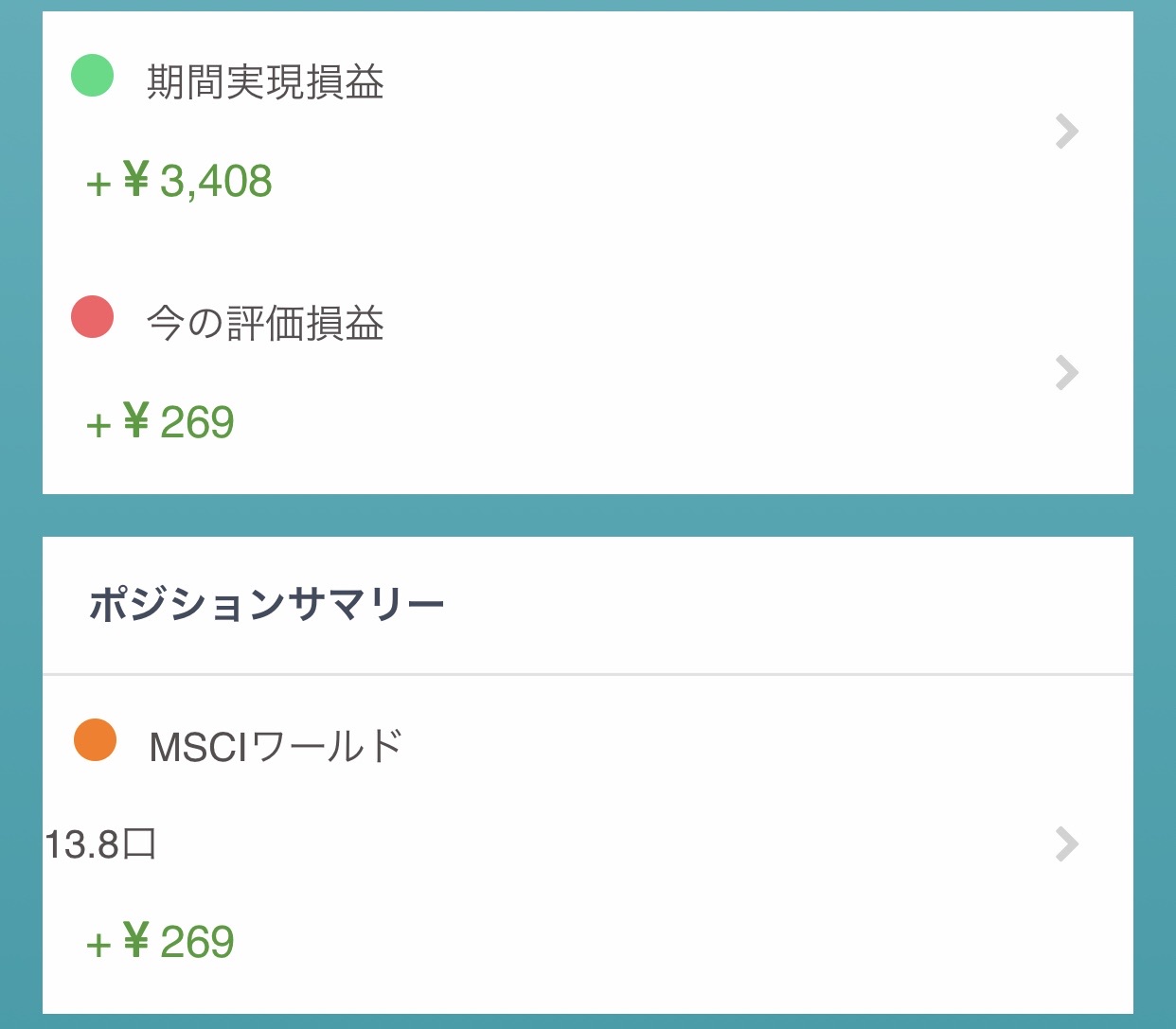
Task: Click the plus sign in 今の評価損益's amount
Action: 98,425
